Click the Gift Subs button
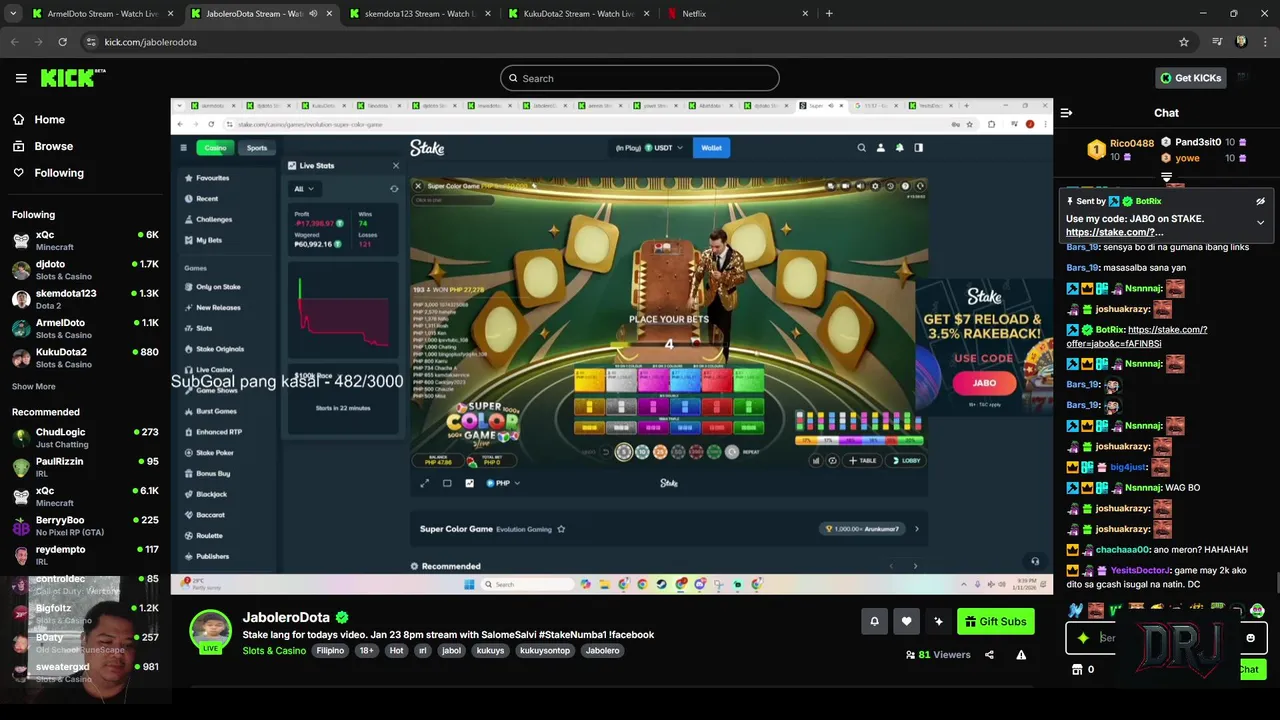Image resolution: width=1280 pixels, height=720 pixels. (995, 622)
